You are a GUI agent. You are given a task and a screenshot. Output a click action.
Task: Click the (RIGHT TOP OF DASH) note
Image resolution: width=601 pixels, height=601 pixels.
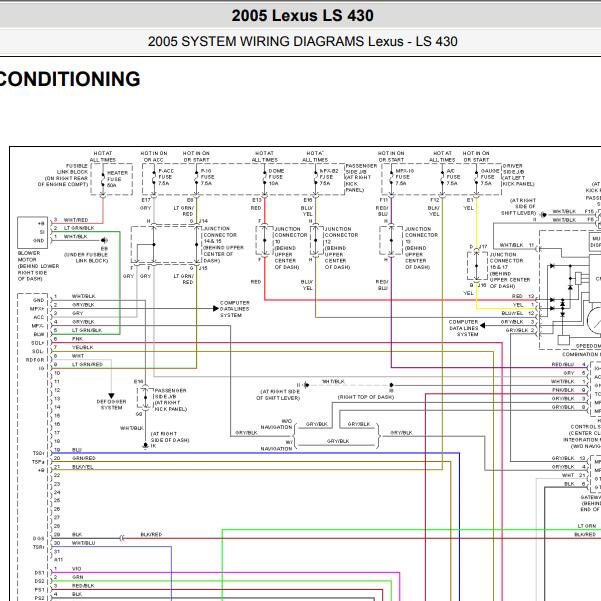coord(366,397)
